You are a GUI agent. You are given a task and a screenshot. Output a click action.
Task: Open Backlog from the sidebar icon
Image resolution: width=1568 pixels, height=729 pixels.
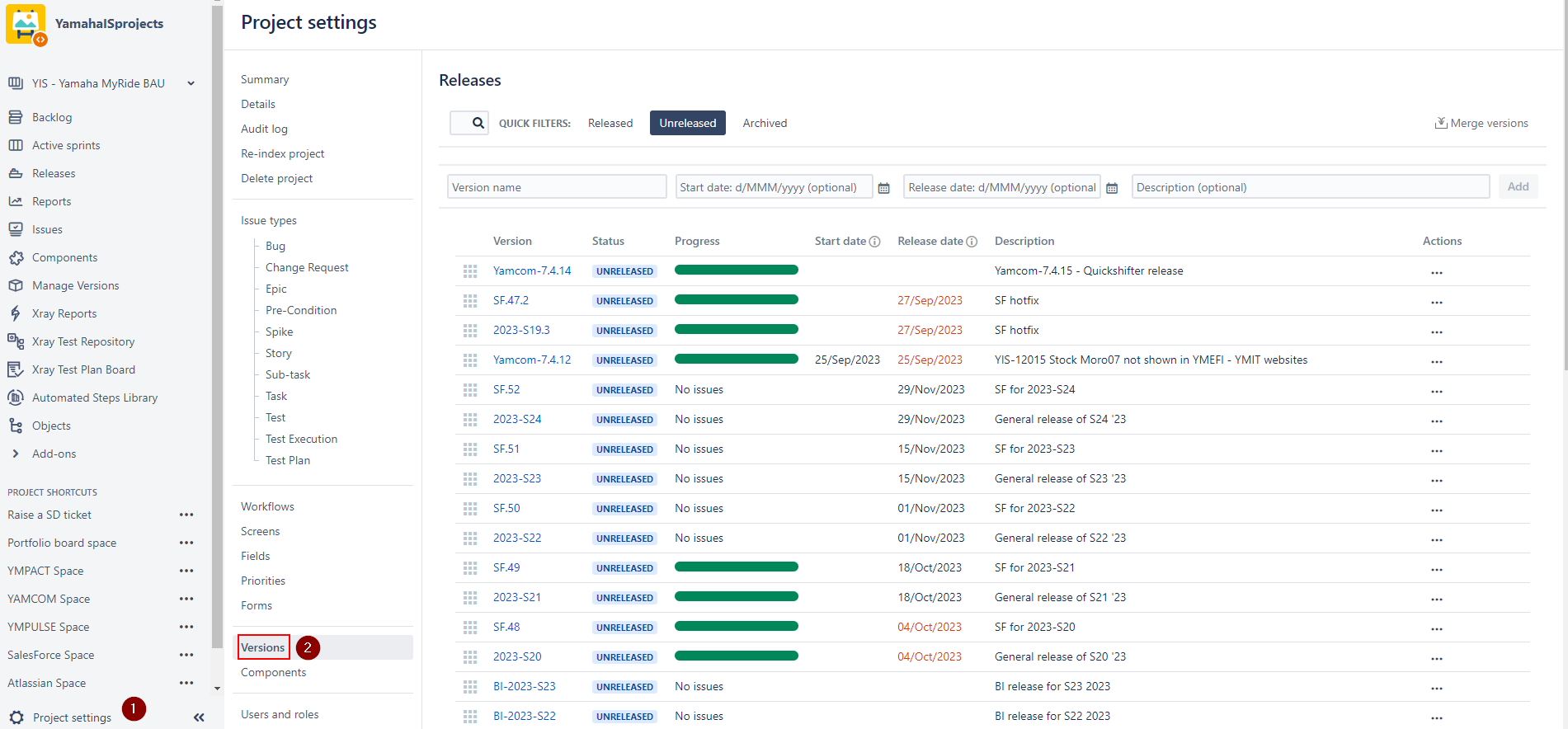click(x=16, y=117)
